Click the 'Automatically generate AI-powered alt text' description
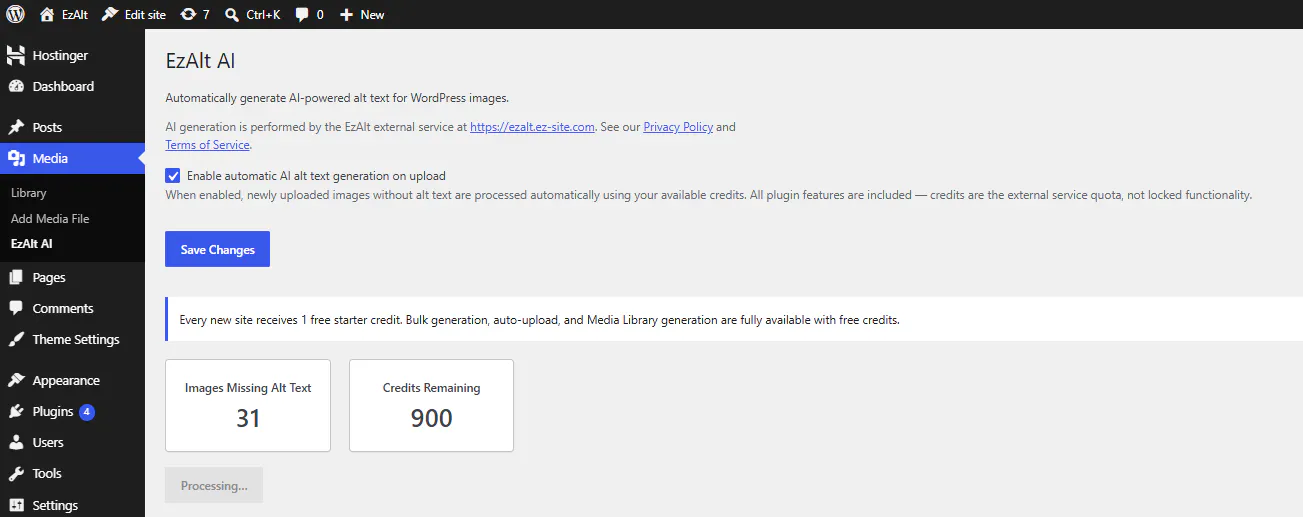1303x517 pixels. click(337, 98)
